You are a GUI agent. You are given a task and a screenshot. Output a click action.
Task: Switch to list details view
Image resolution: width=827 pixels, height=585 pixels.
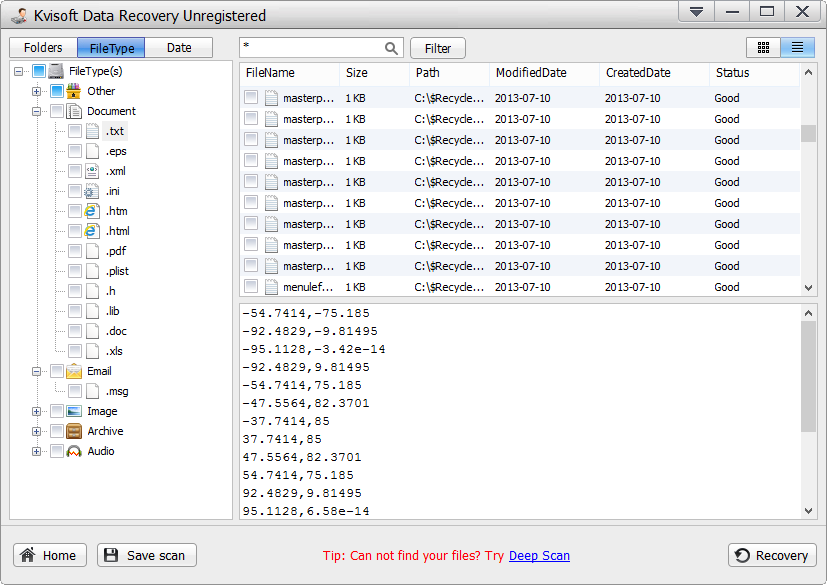(797, 48)
